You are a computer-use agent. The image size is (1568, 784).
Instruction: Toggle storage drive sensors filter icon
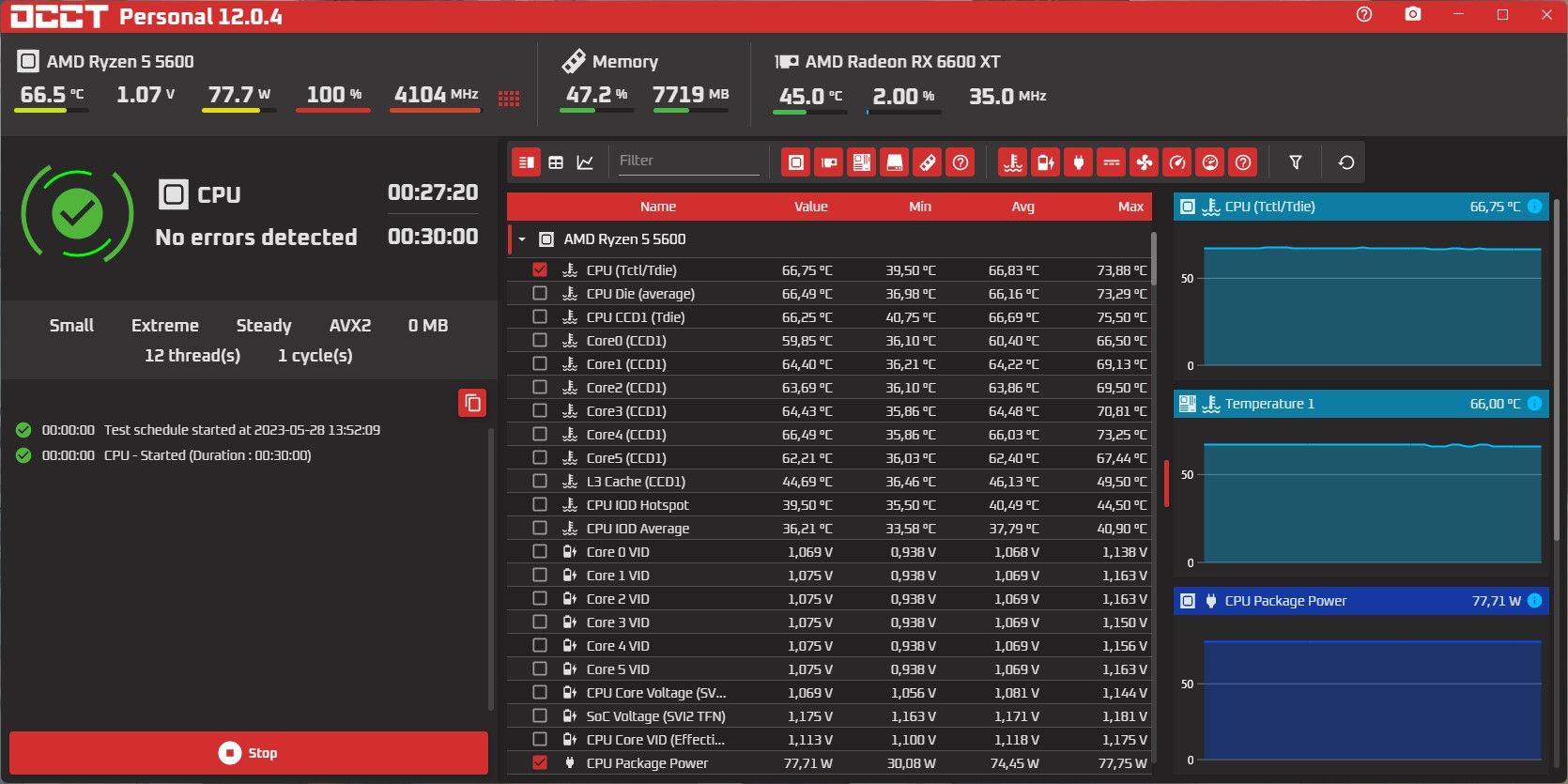895,162
